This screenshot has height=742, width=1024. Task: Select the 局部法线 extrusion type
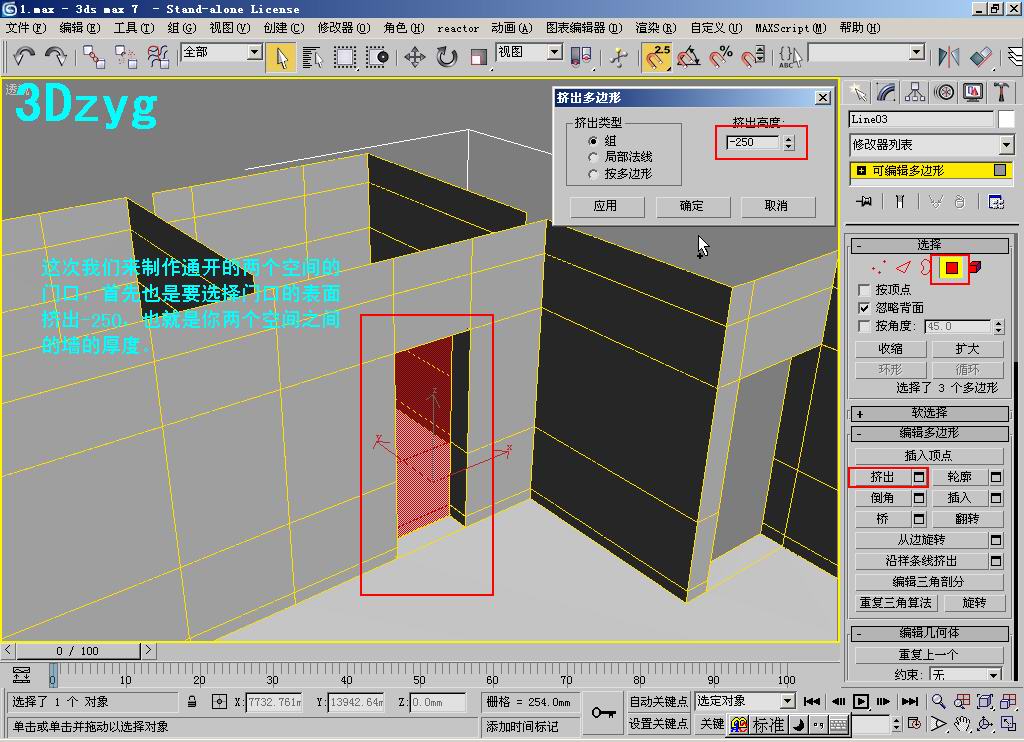tap(593, 157)
